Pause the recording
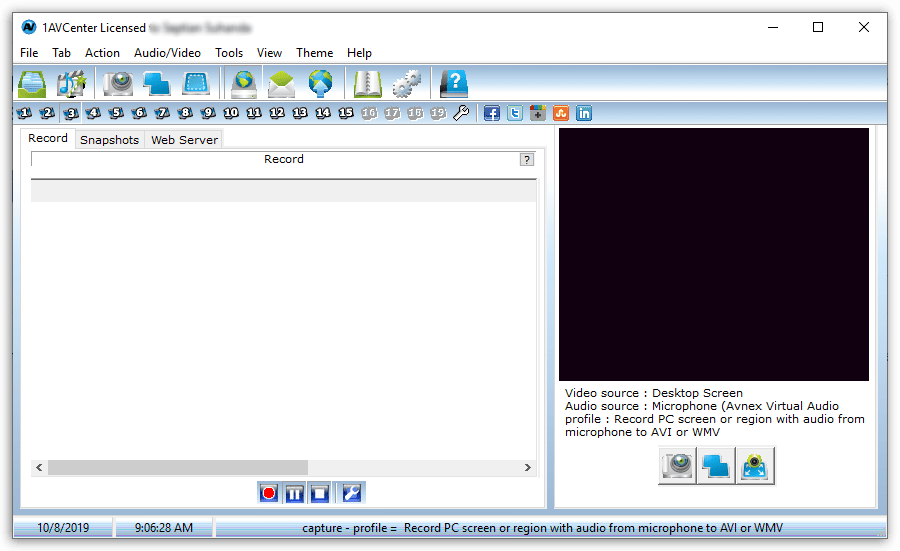Image resolution: width=900 pixels, height=551 pixels. (x=294, y=492)
